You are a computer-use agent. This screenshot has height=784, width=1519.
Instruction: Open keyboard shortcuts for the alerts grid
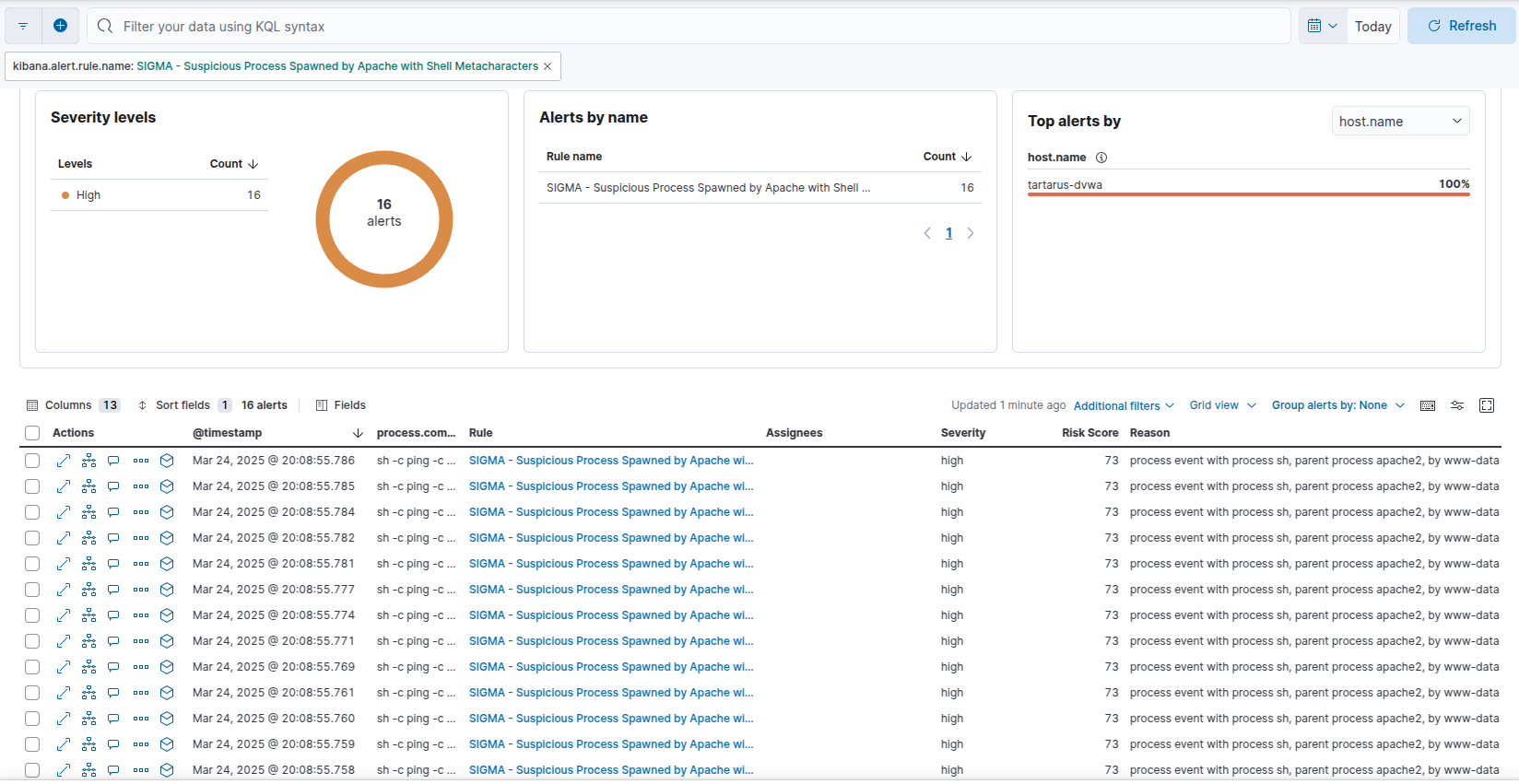point(1428,405)
